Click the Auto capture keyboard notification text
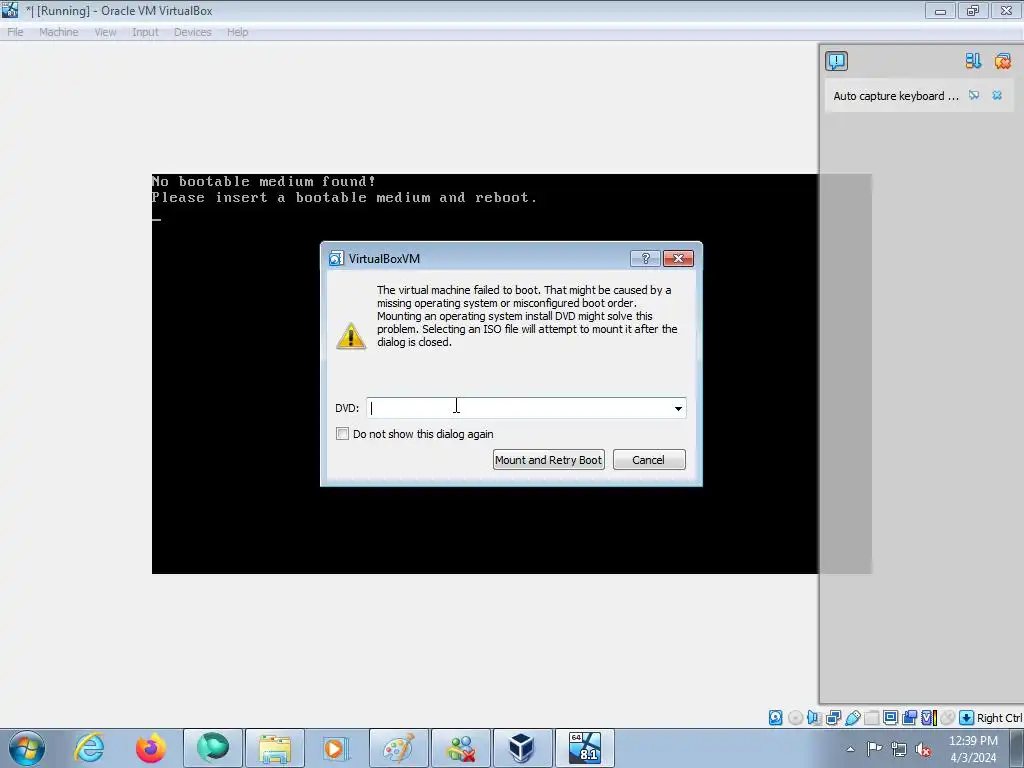The width and height of the screenshot is (1024, 768). [x=895, y=96]
